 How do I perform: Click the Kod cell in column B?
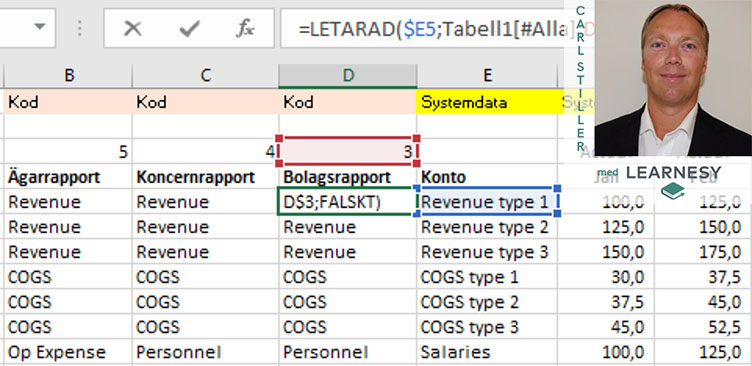(x=68, y=102)
